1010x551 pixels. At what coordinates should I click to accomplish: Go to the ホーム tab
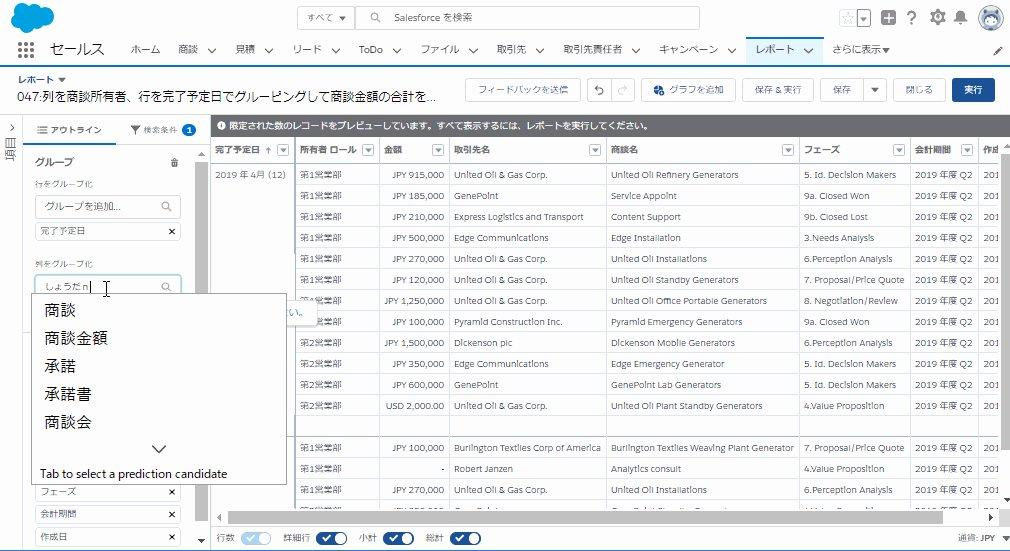coord(145,50)
